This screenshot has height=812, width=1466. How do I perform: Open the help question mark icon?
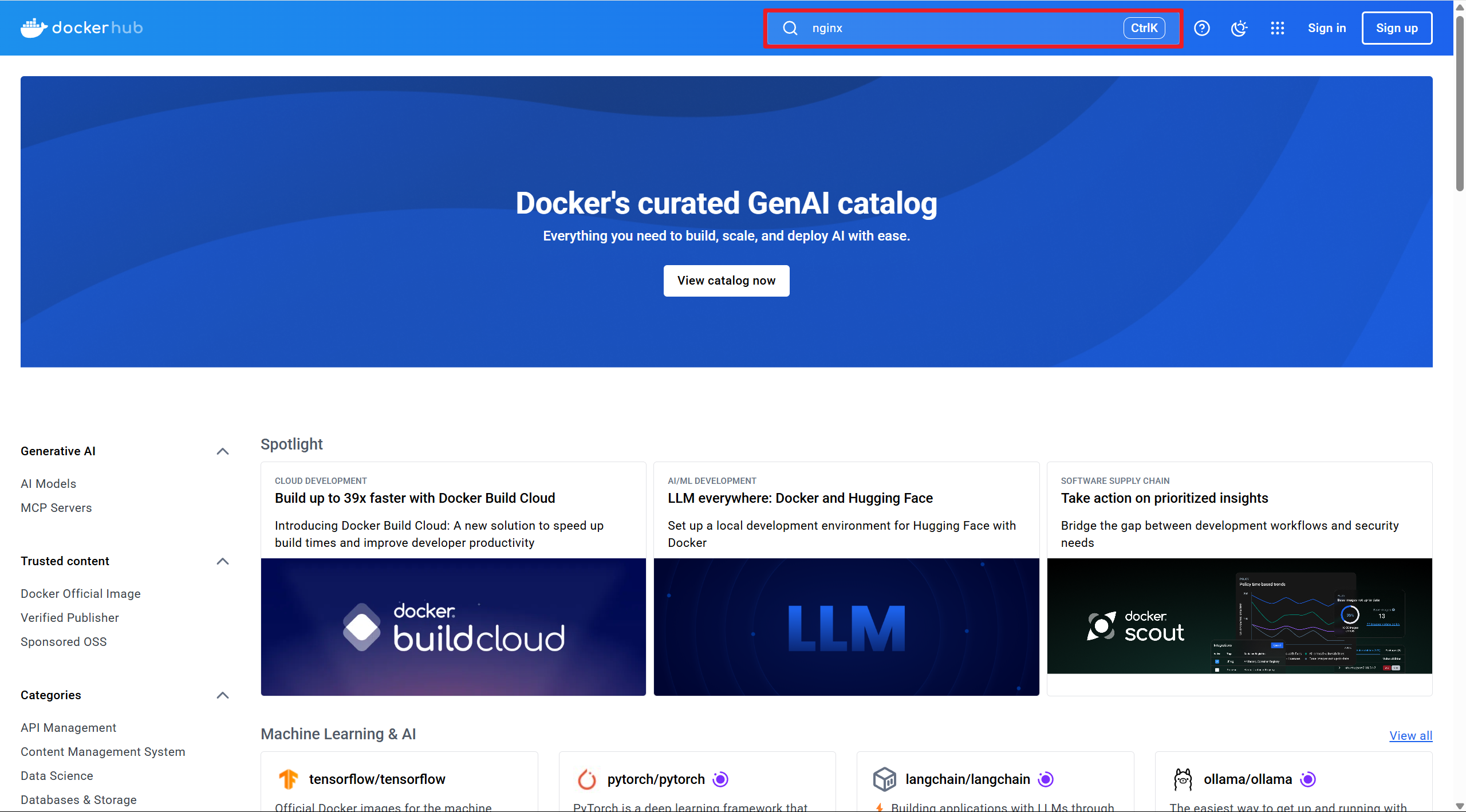[1202, 28]
